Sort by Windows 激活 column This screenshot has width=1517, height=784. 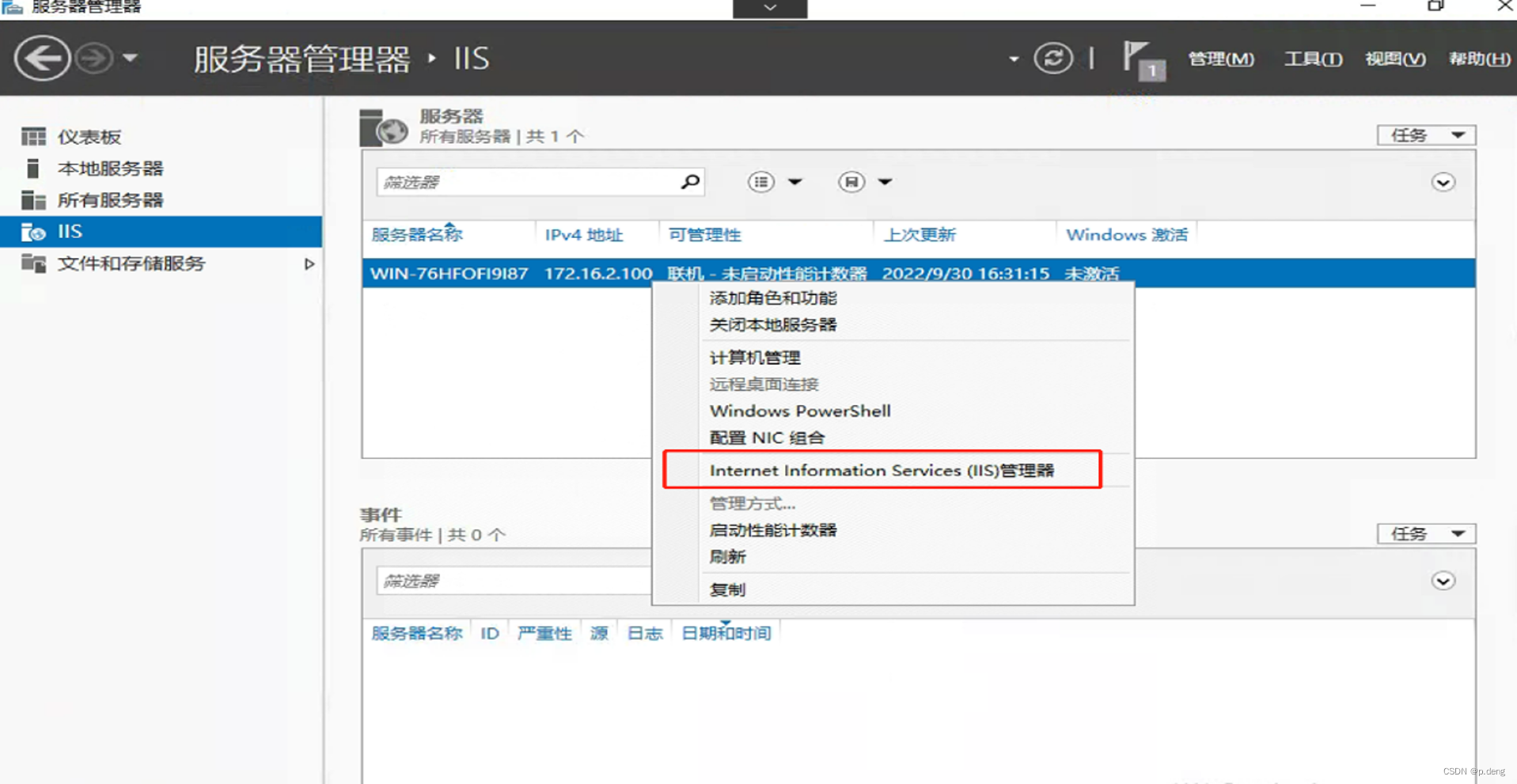coord(1127,235)
